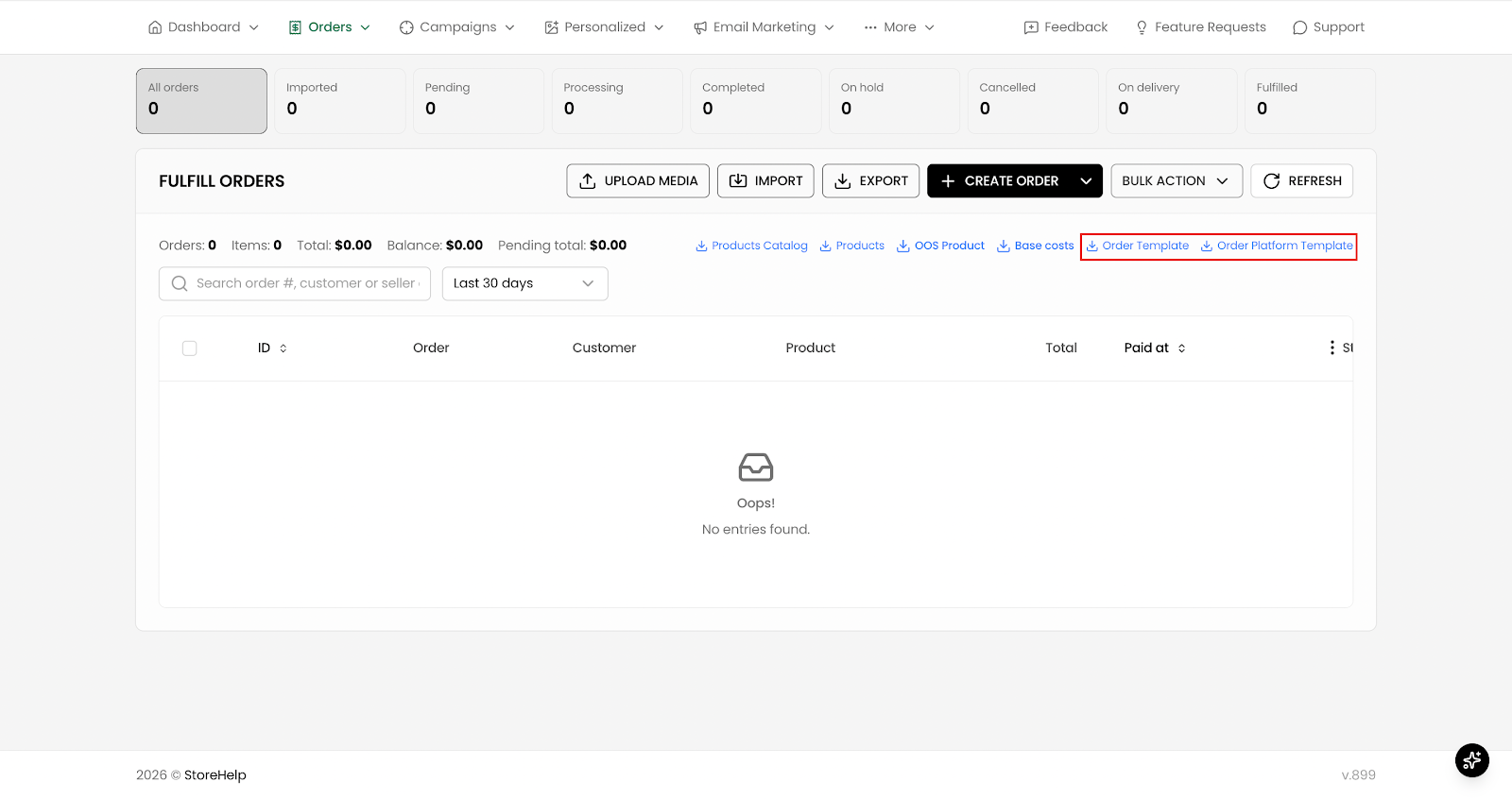Toggle the select-all orders checkbox
The width and height of the screenshot is (1512, 799).
[x=190, y=348]
